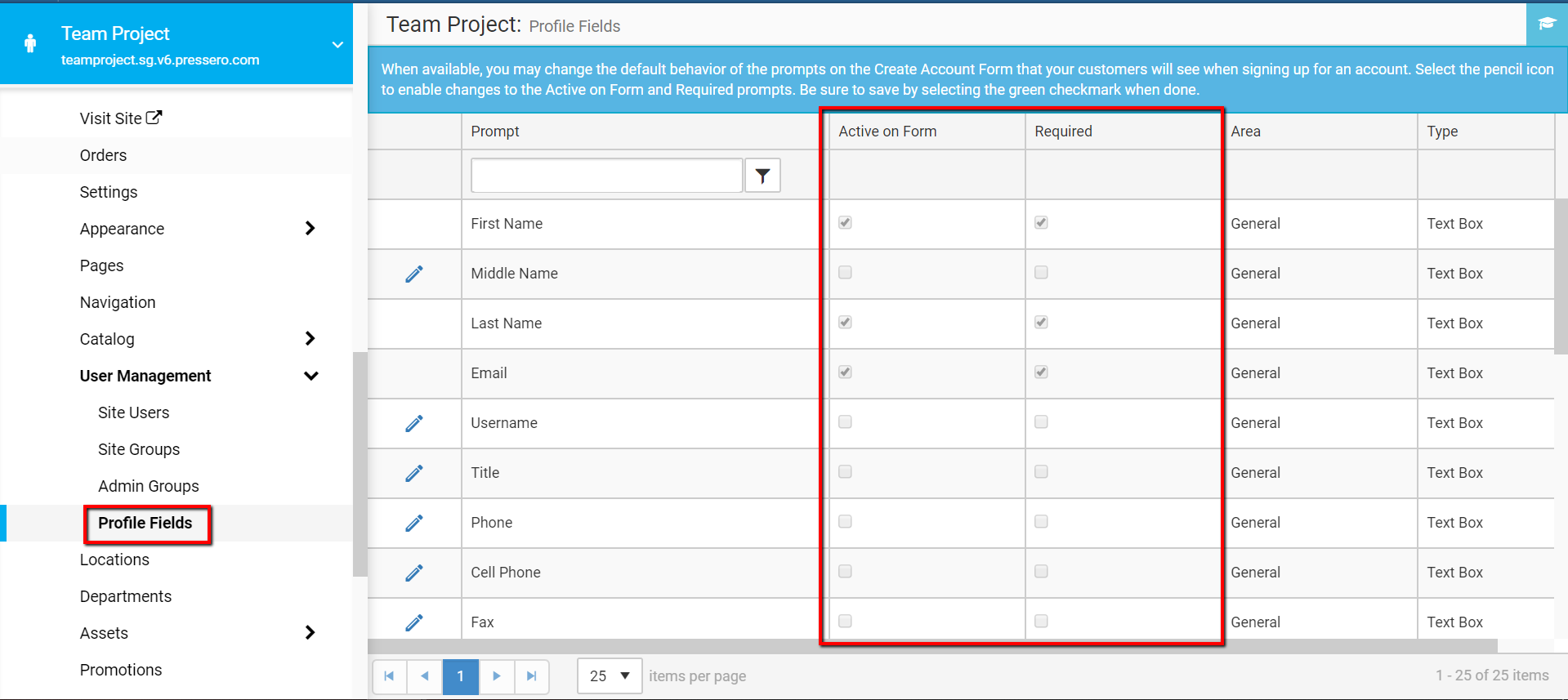Viewport: 1568px width, 700px height.
Task: Select page 1 in the pager
Action: pos(461,676)
